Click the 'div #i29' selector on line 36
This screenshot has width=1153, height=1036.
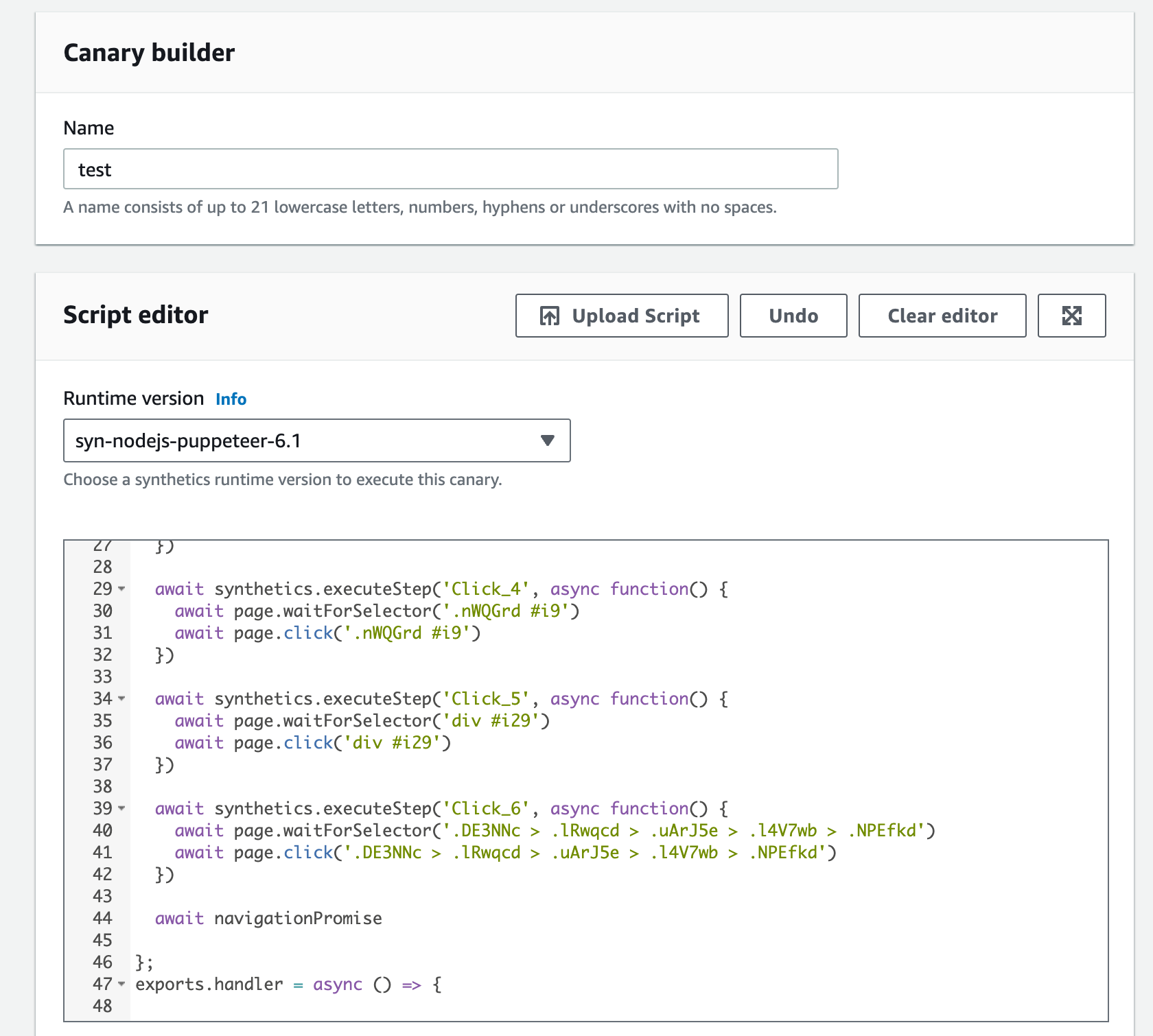393,742
